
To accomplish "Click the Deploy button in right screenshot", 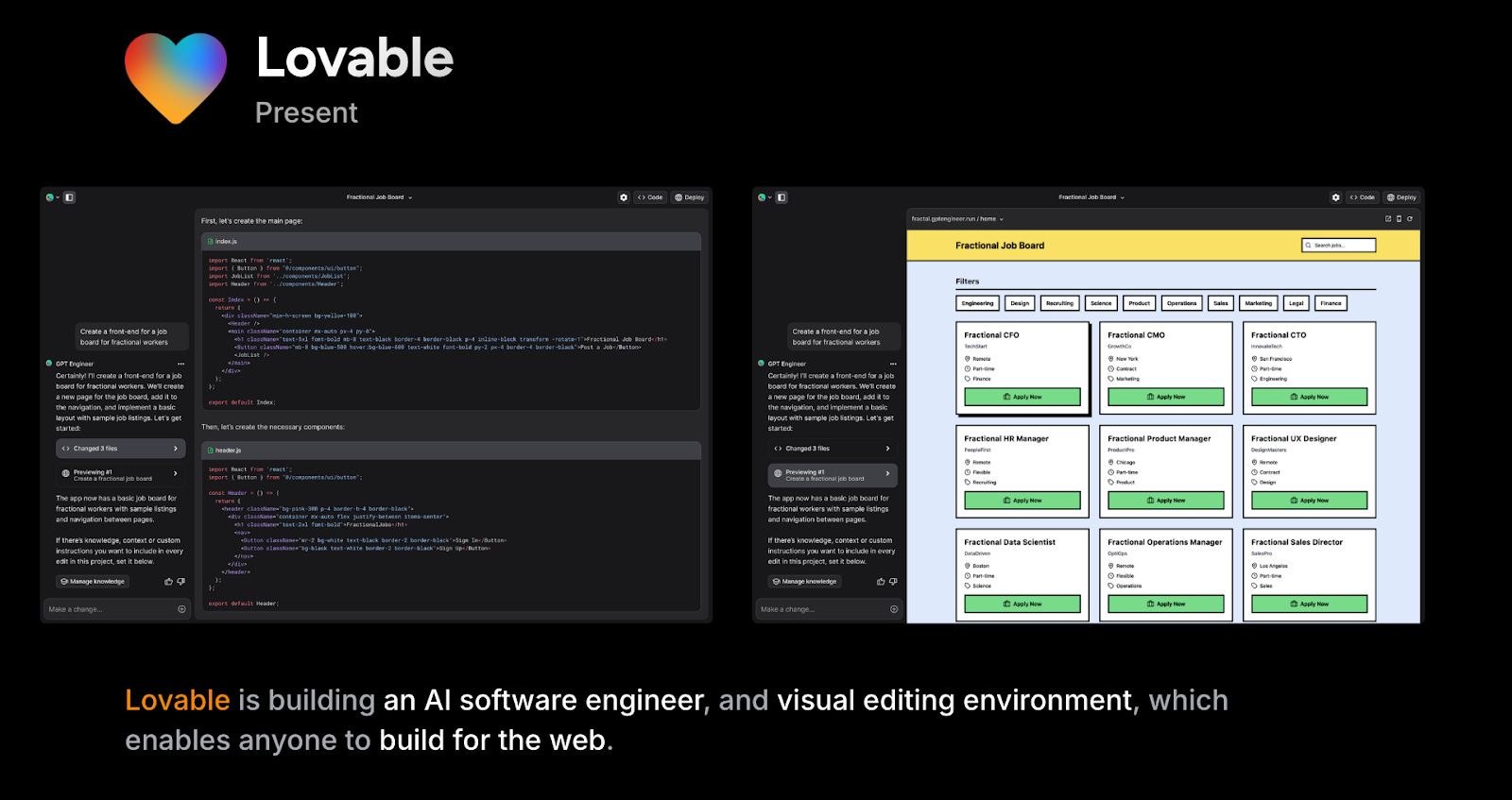I will 1401,197.
